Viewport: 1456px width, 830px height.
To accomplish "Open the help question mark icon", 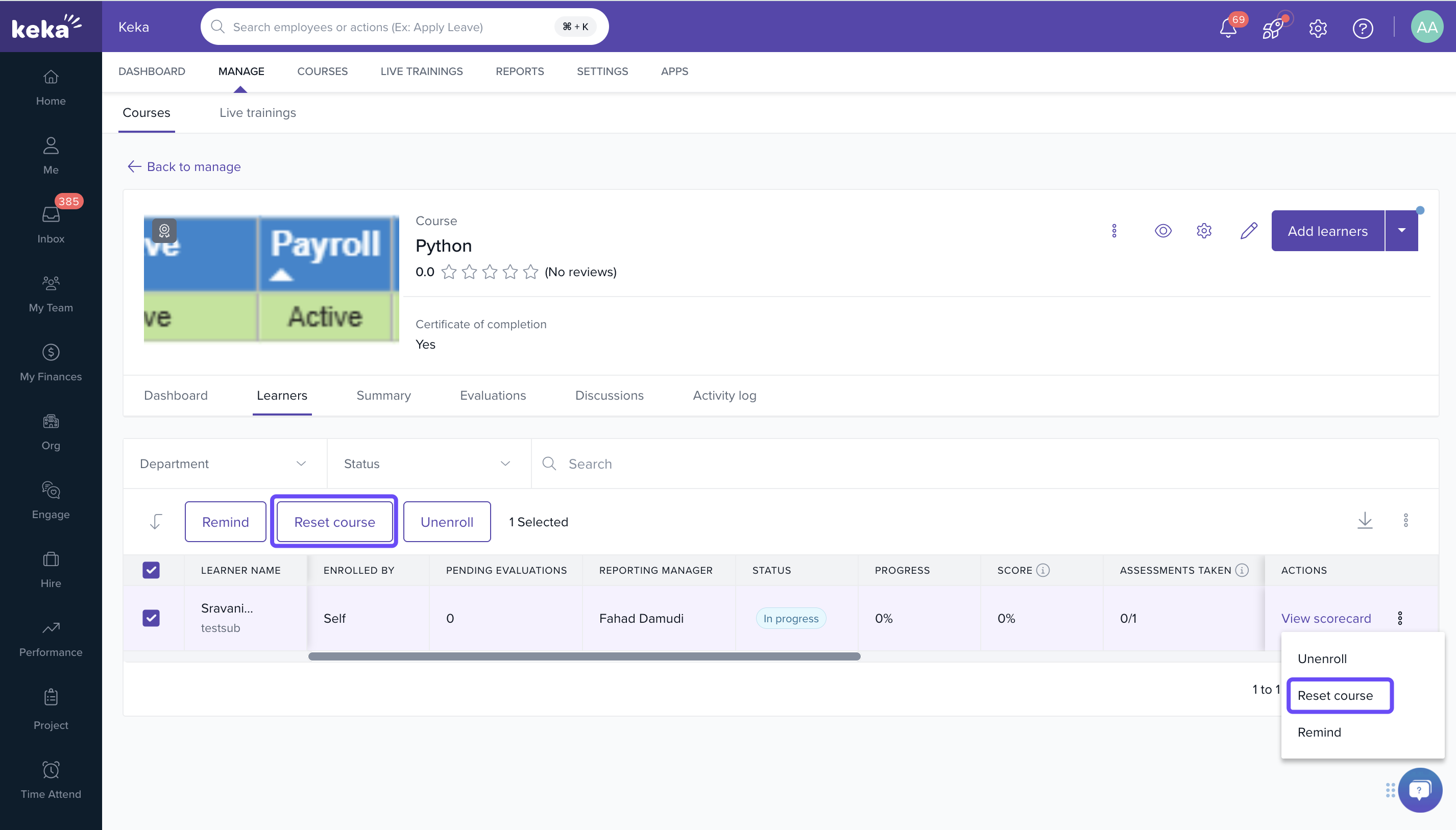I will tap(1363, 28).
